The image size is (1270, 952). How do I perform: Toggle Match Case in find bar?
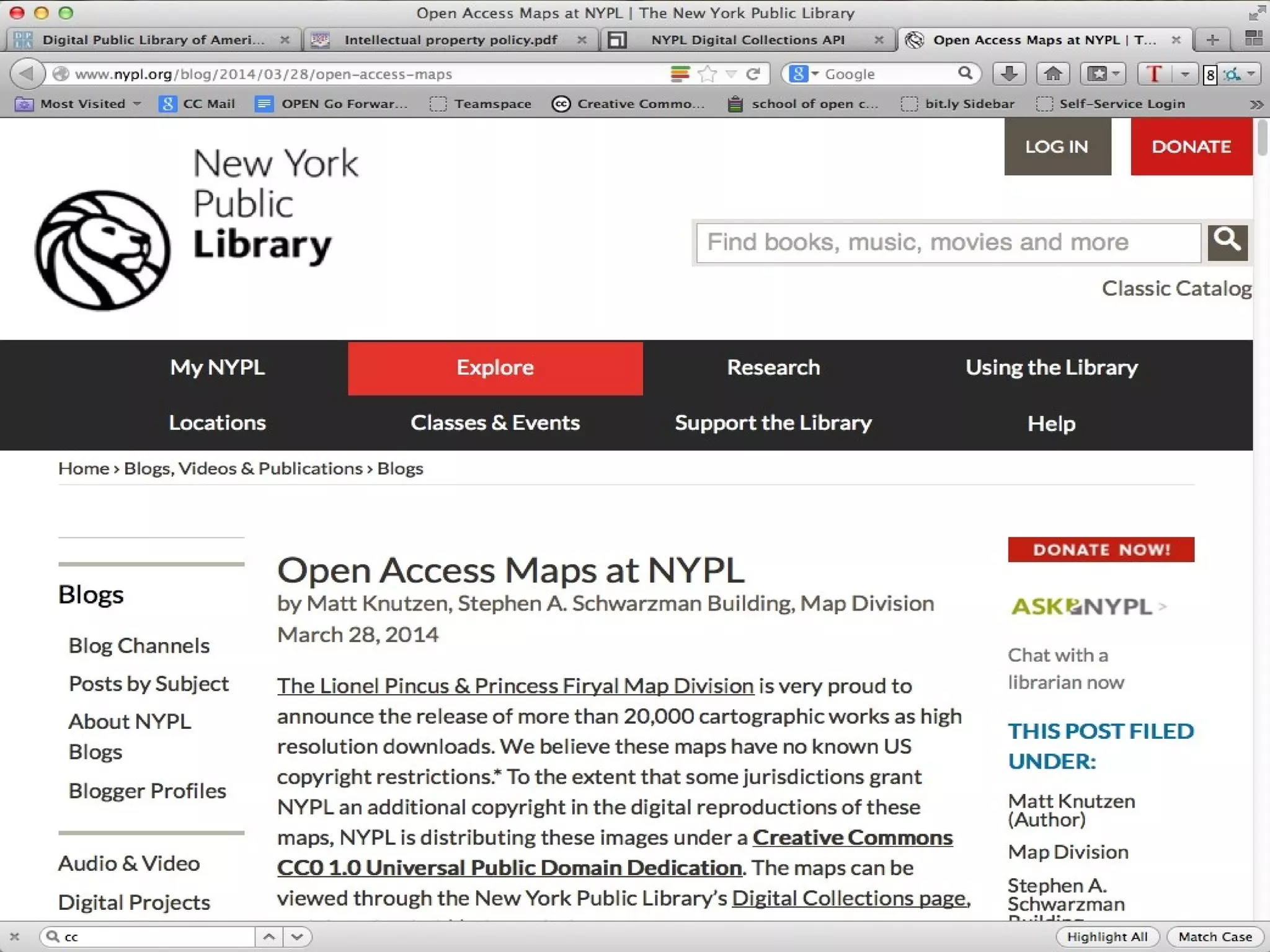[x=1215, y=937]
